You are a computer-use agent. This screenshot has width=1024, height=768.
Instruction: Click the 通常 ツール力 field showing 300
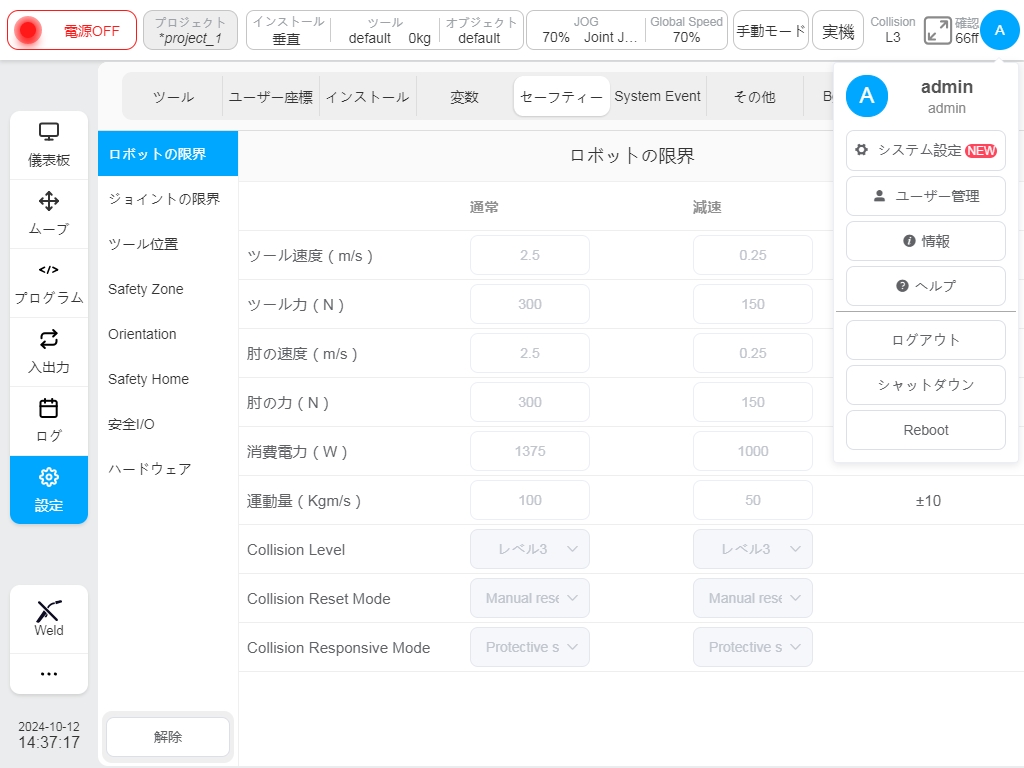point(530,304)
